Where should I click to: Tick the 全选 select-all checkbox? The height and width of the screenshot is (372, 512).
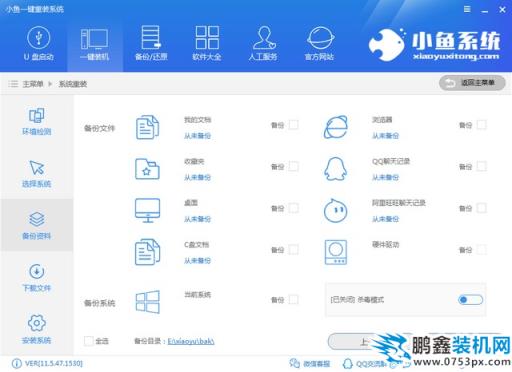click(89, 341)
